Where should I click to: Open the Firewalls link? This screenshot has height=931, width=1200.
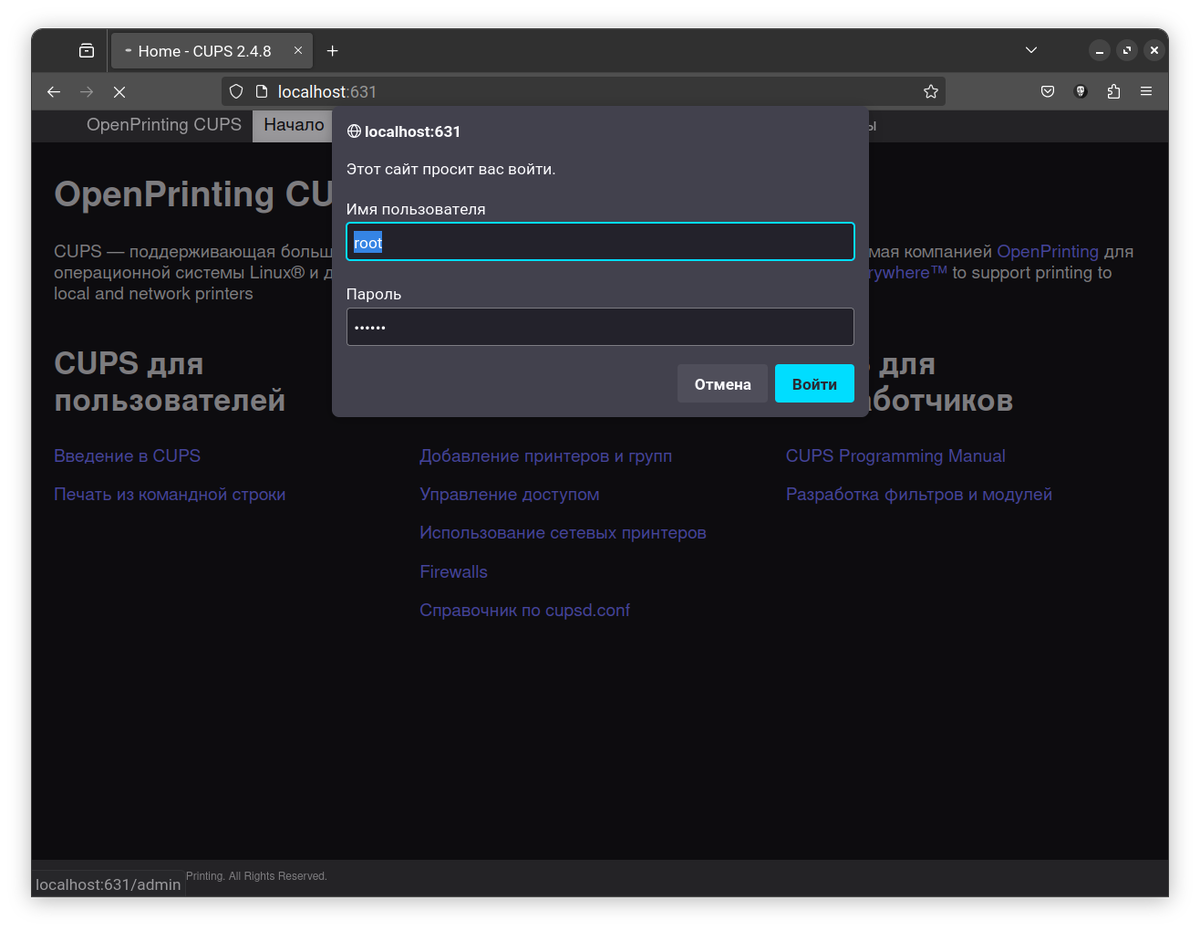(x=454, y=572)
